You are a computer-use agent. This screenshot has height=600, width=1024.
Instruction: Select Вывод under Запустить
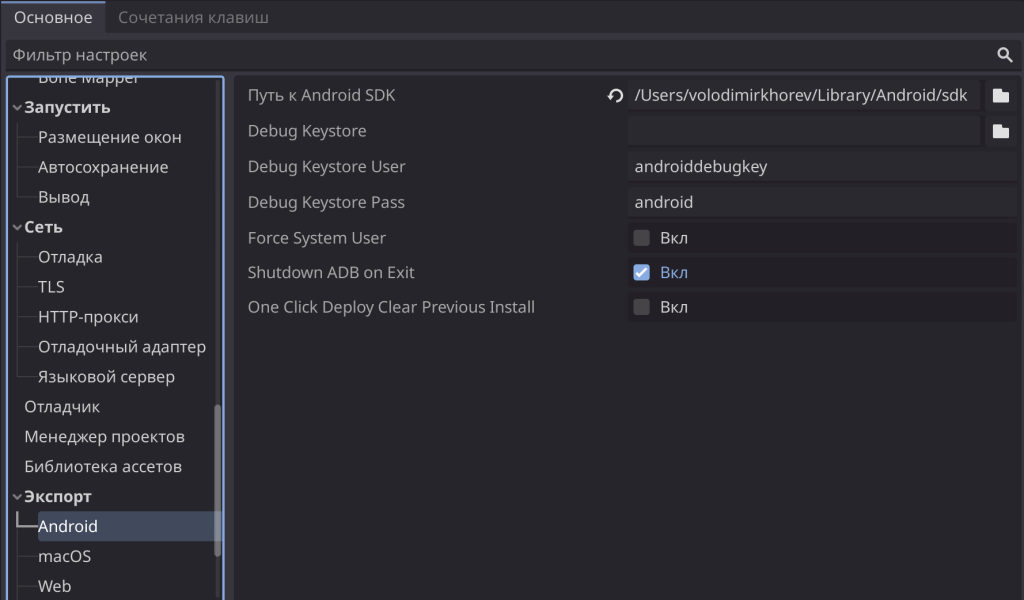tap(63, 197)
